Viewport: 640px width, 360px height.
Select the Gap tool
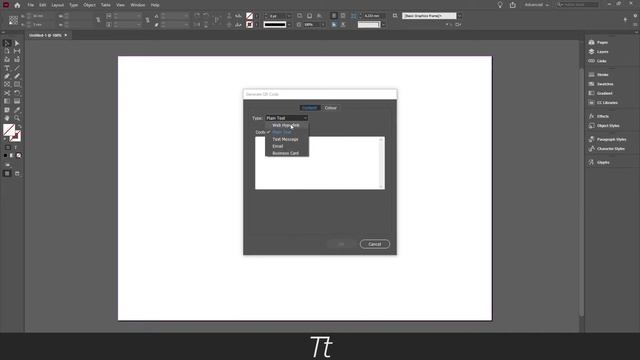click(17, 51)
